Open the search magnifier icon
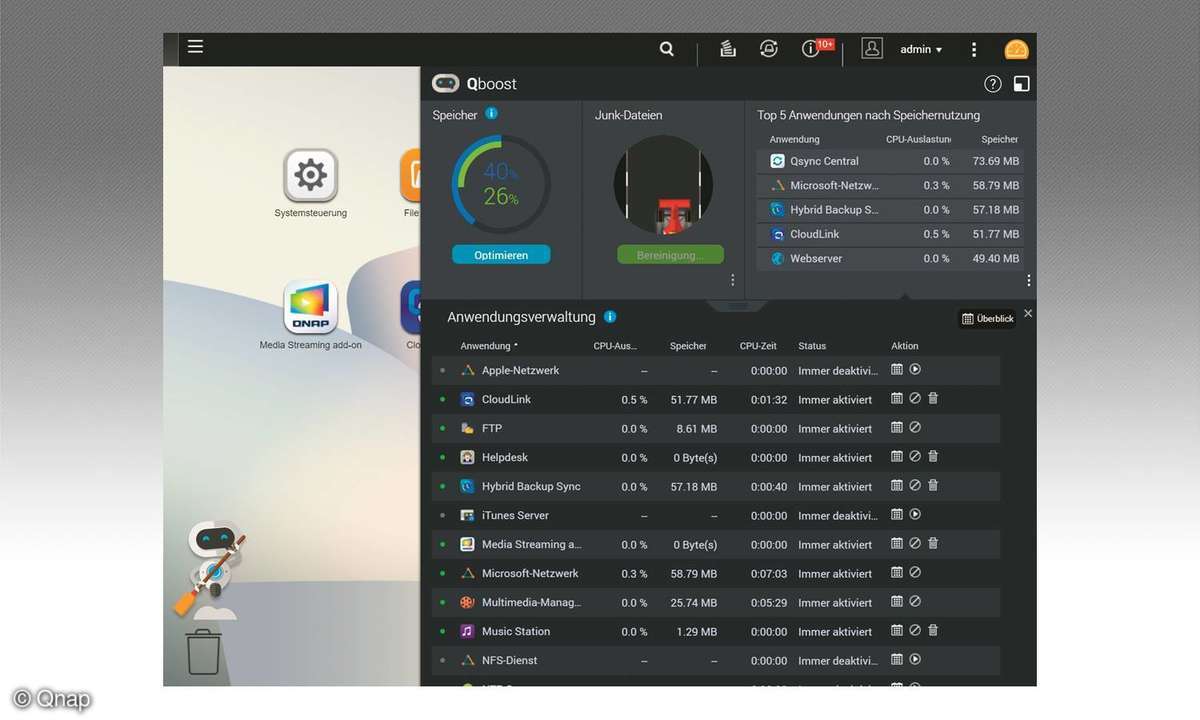Viewport: 1200px width, 720px height. coord(667,49)
